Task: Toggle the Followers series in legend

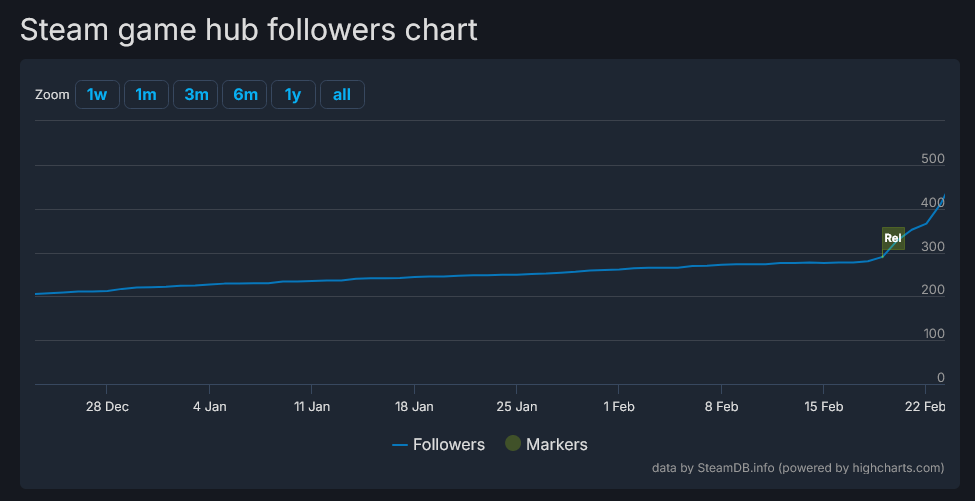Action: [x=449, y=444]
